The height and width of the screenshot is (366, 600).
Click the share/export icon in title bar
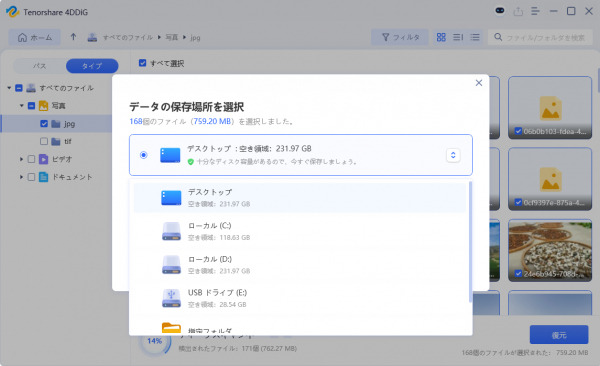(518, 11)
